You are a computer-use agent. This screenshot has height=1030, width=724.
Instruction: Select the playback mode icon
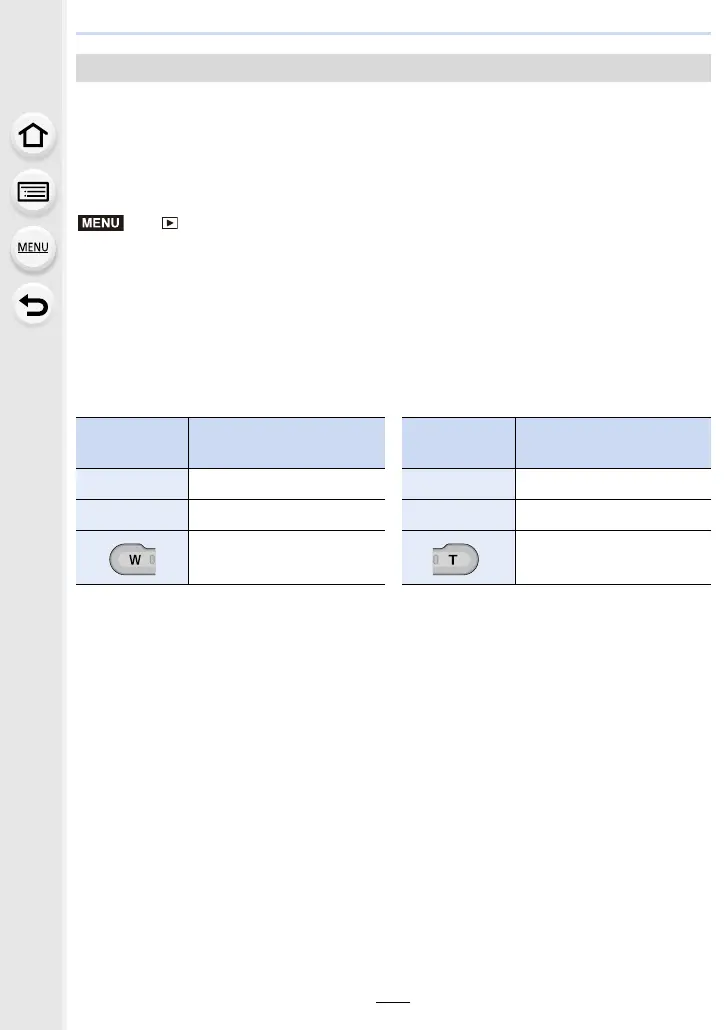tap(170, 223)
